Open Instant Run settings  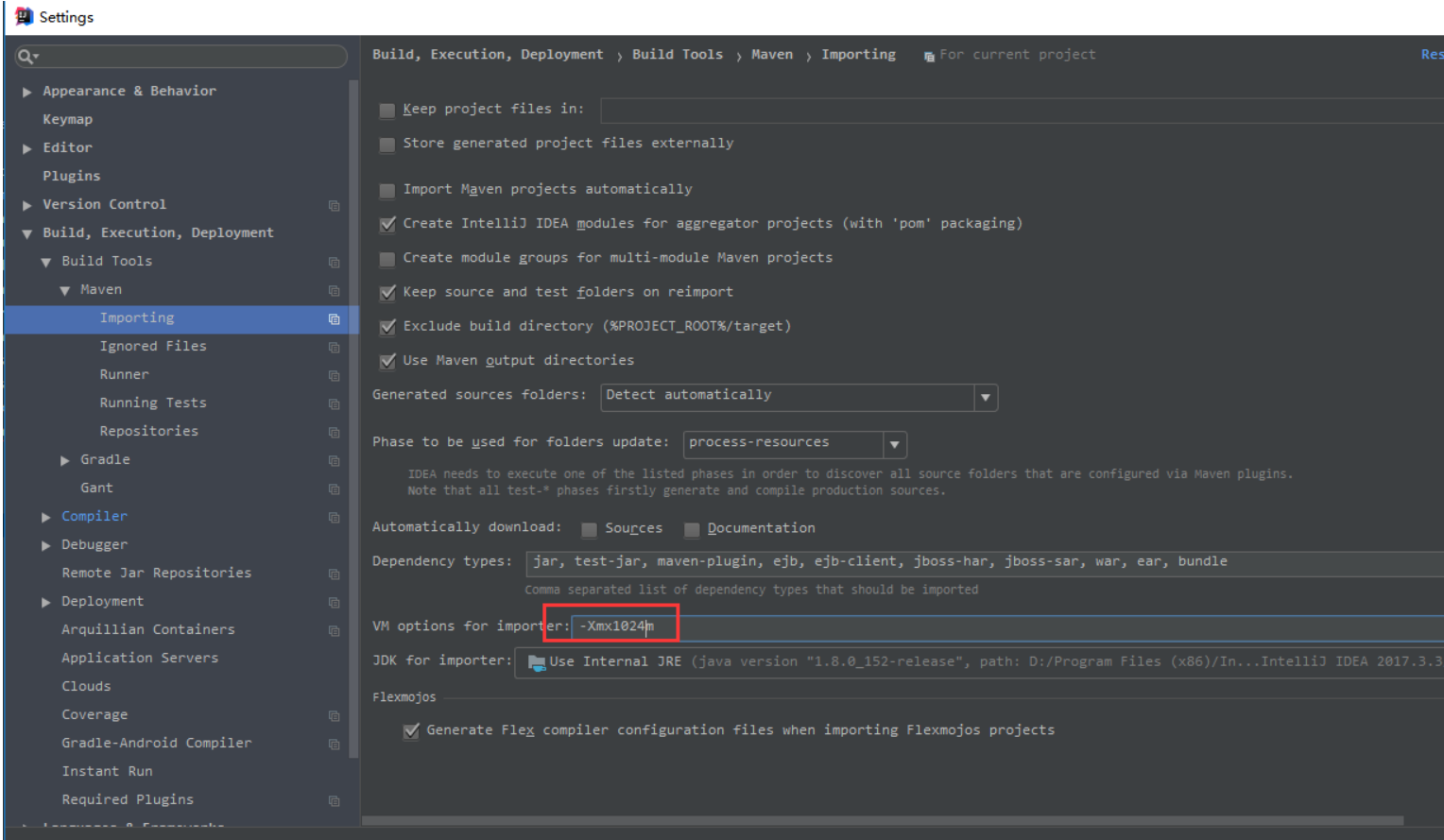click(107, 771)
